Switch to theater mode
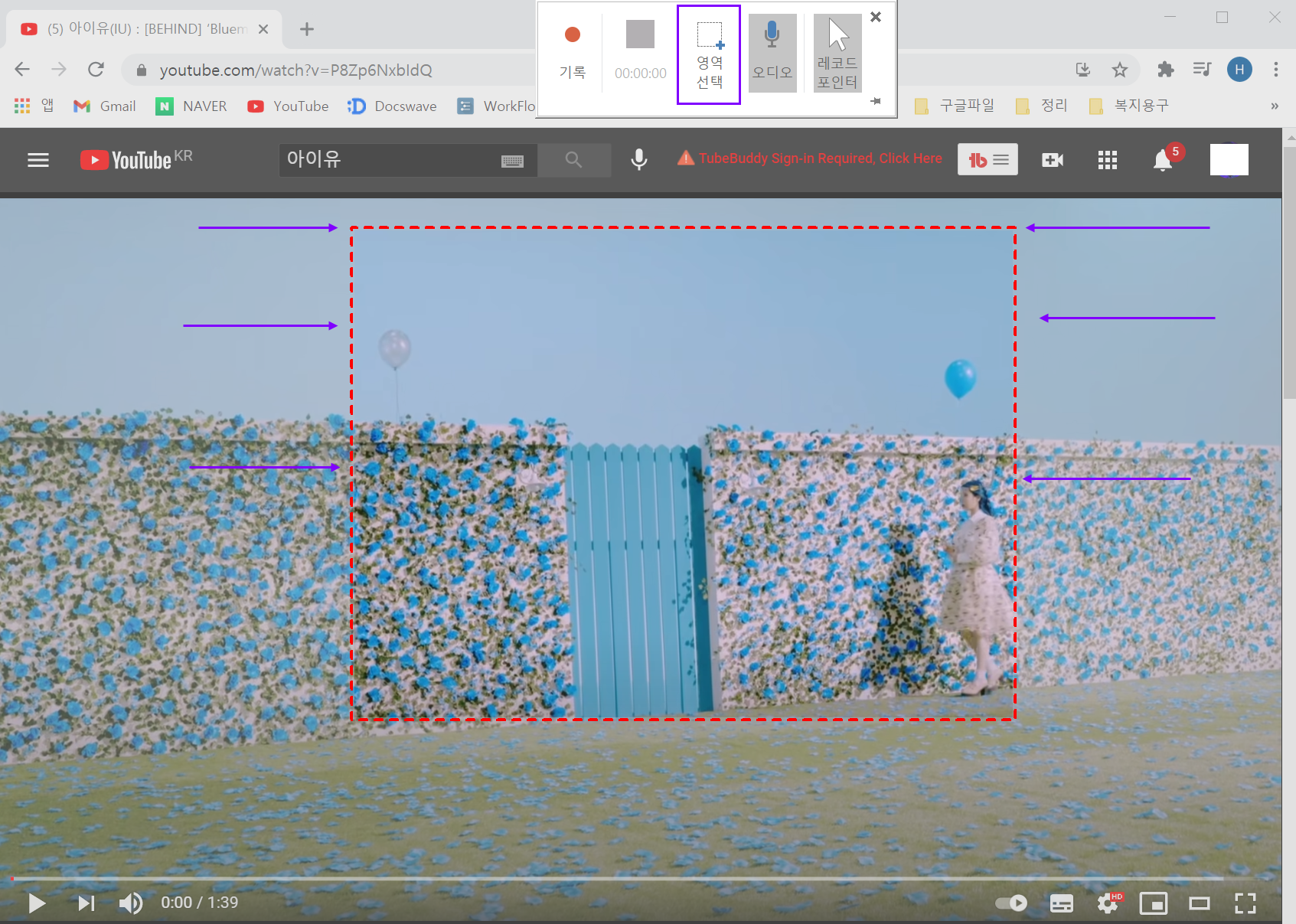The width and height of the screenshot is (1296, 924). (x=1199, y=903)
